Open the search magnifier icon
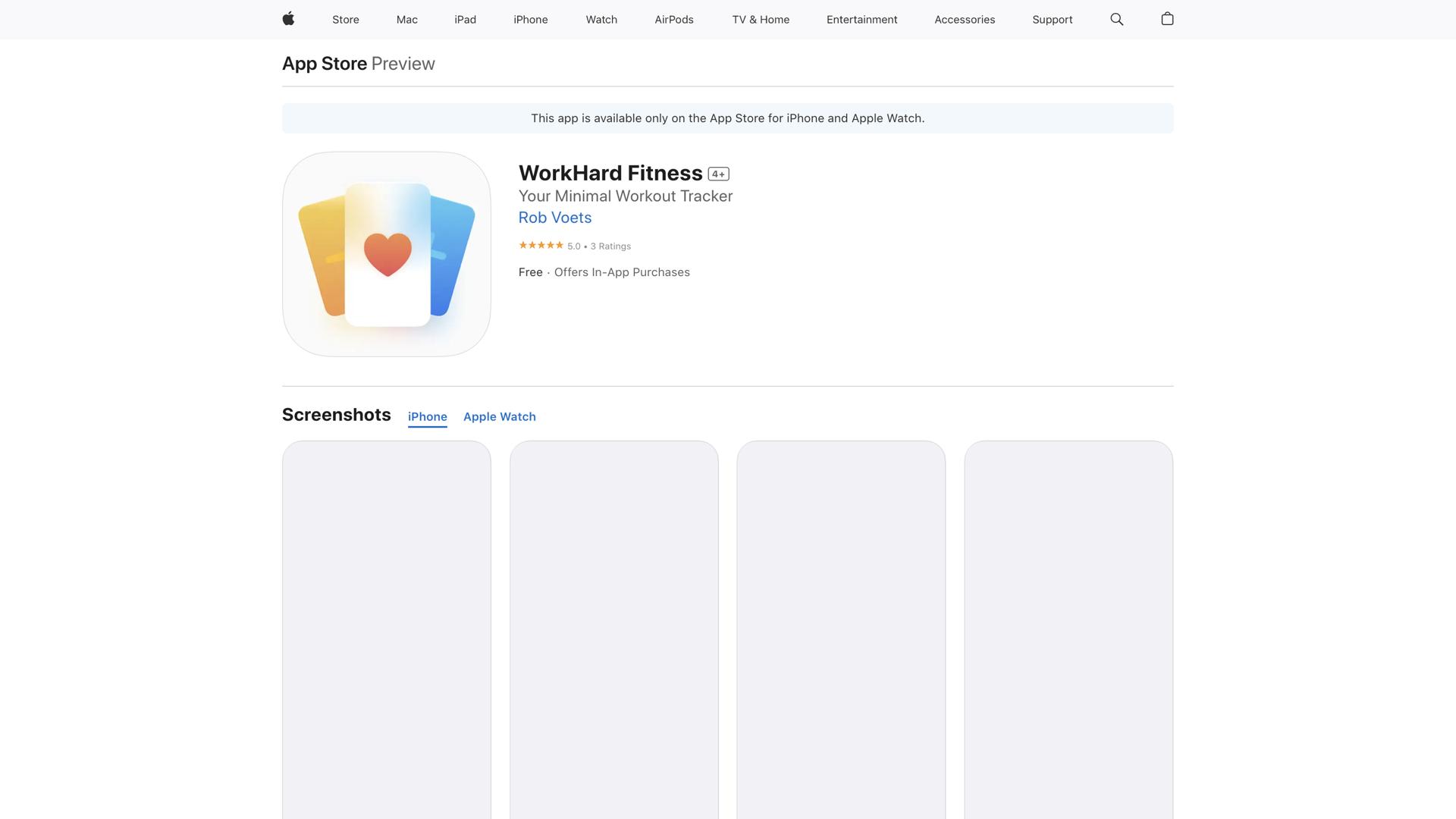This screenshot has width=1456, height=819. (x=1116, y=19)
